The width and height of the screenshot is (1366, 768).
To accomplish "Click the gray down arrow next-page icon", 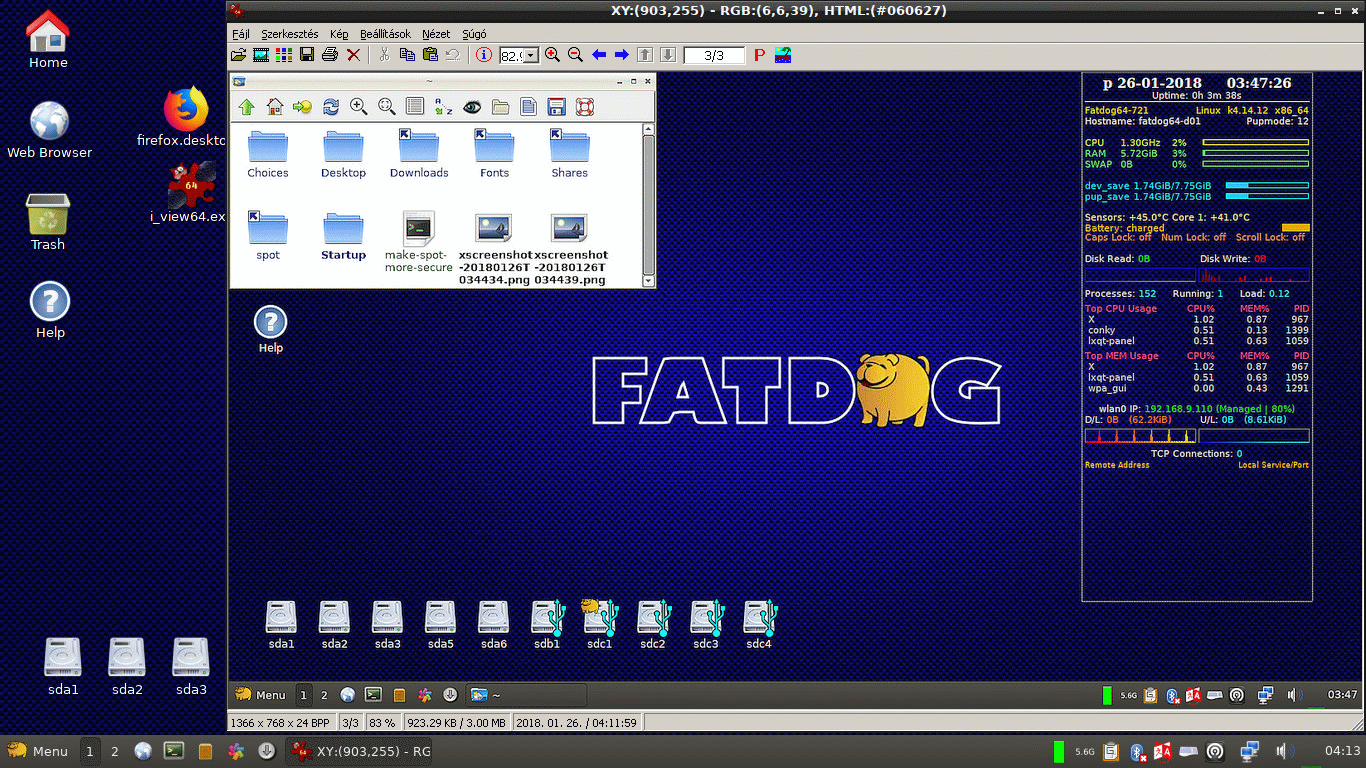I will tap(668, 55).
